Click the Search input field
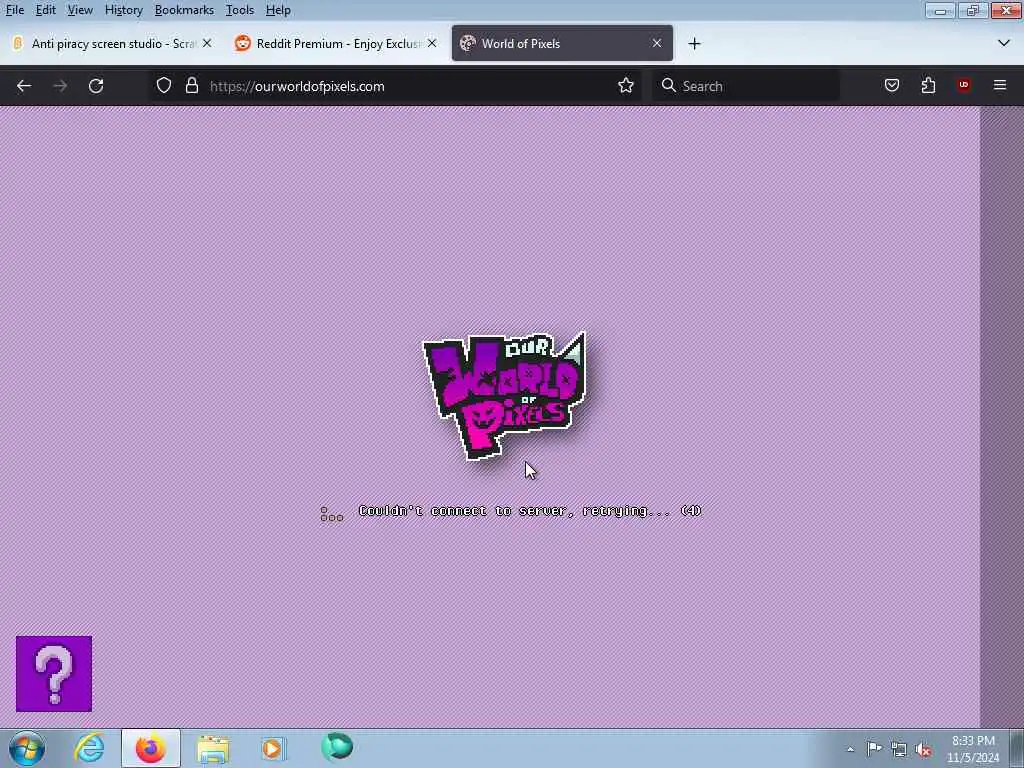Viewport: 1024px width, 768px height. click(x=746, y=86)
